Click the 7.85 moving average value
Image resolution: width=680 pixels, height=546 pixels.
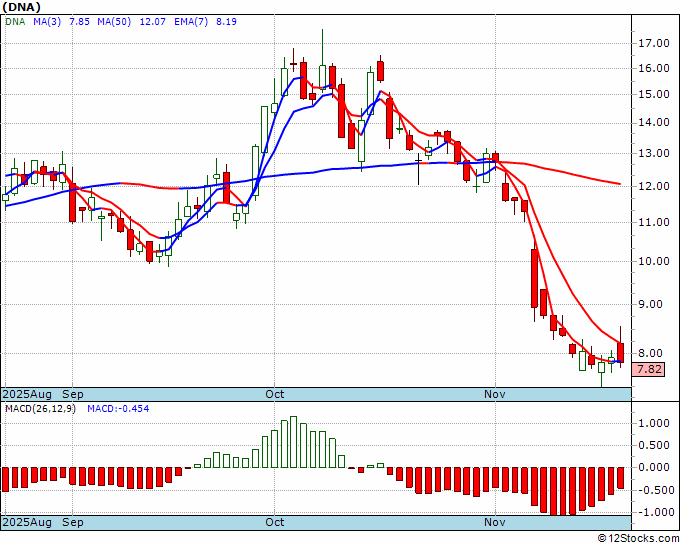(79, 21)
